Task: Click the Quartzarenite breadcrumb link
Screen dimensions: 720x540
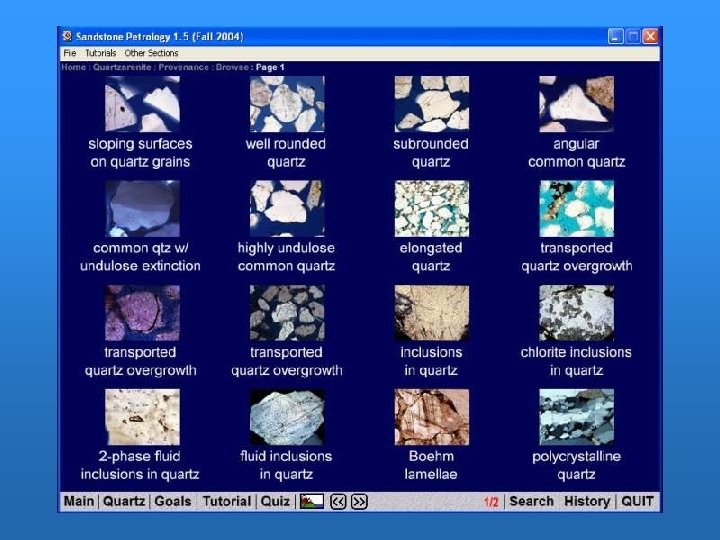Action: tap(122, 67)
